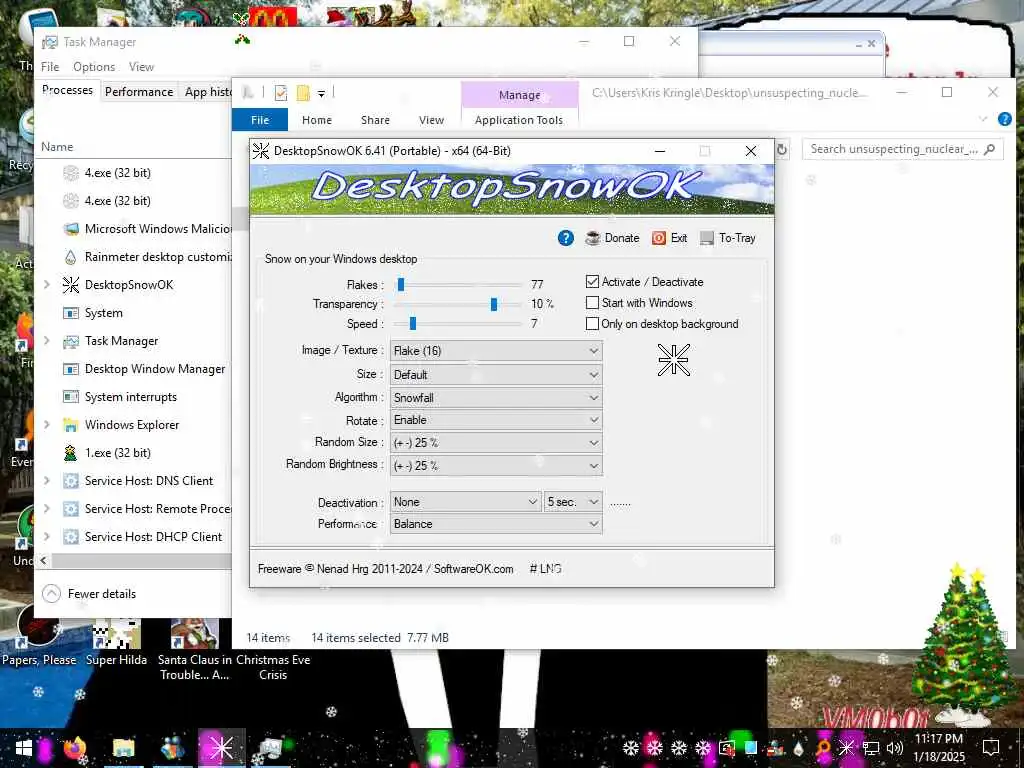Click the search magnifier in Explorer search box
1024x768 pixels.
pyautogui.click(x=989, y=149)
